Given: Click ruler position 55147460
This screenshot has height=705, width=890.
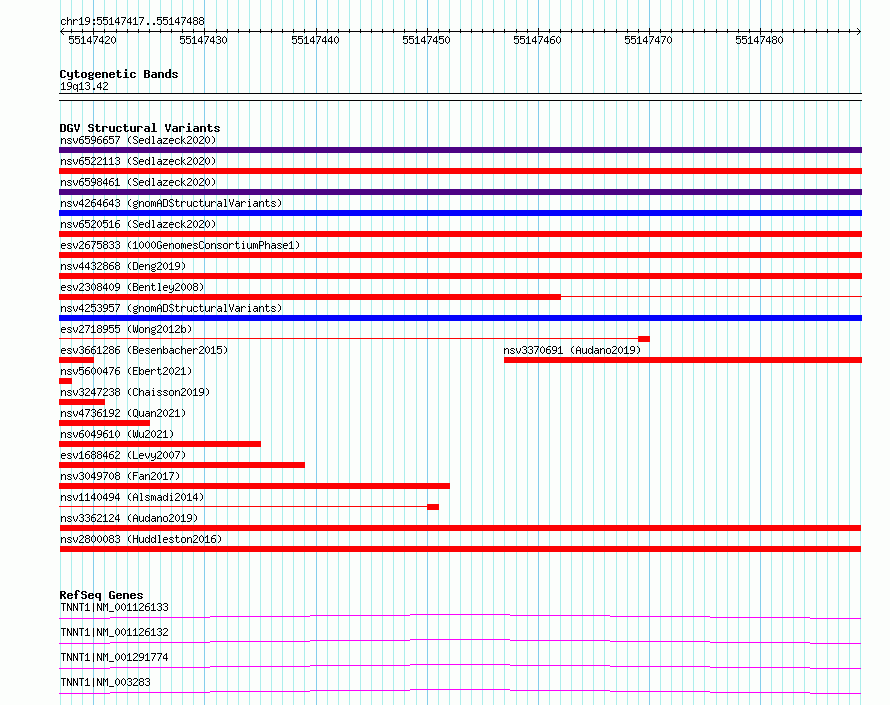Looking at the screenshot, I should [537, 40].
